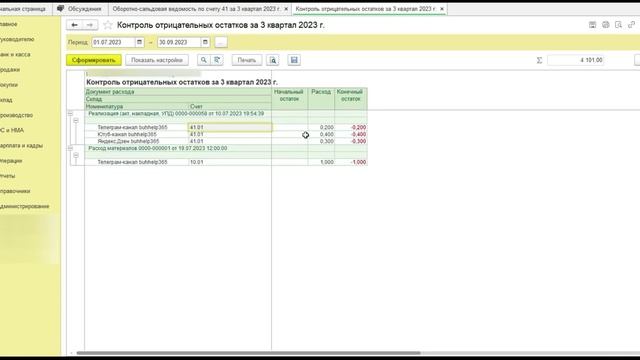Select the Ютуб-канал buhhelp365 row
The height and width of the screenshot is (360, 640).
(127, 134)
